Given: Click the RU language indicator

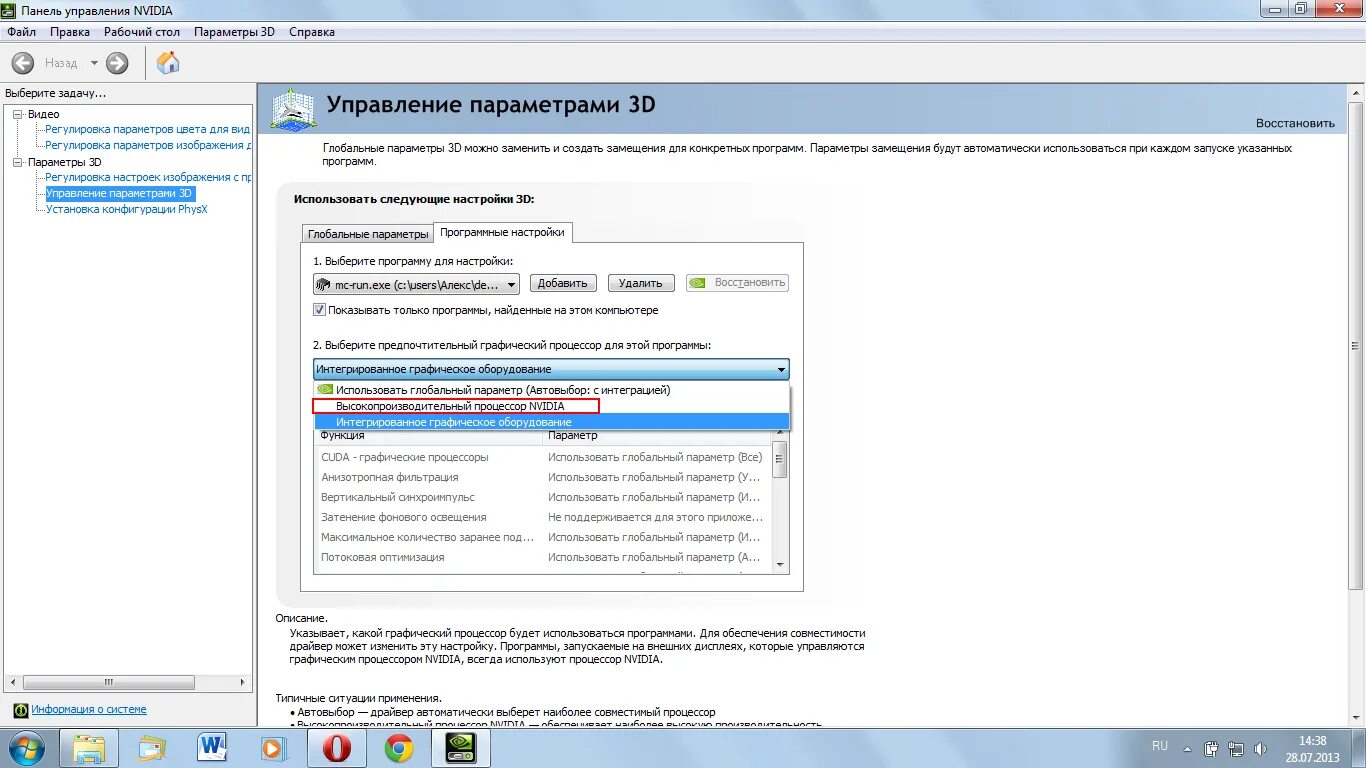Looking at the screenshot, I should tap(1160, 746).
